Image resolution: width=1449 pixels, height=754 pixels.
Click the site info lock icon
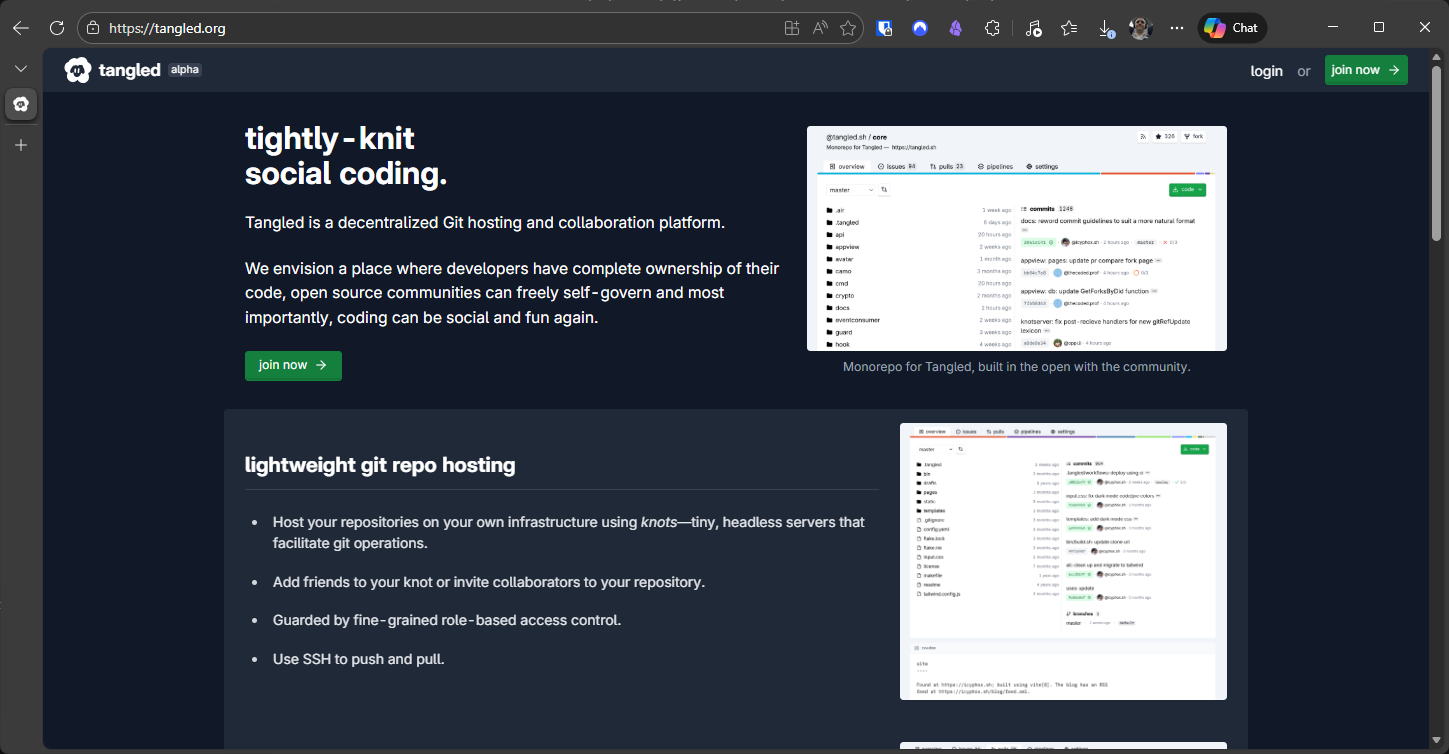coord(93,28)
